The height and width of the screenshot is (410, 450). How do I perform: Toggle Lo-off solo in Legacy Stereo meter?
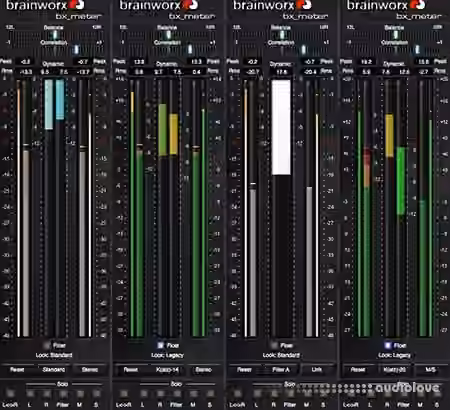tap(124, 394)
